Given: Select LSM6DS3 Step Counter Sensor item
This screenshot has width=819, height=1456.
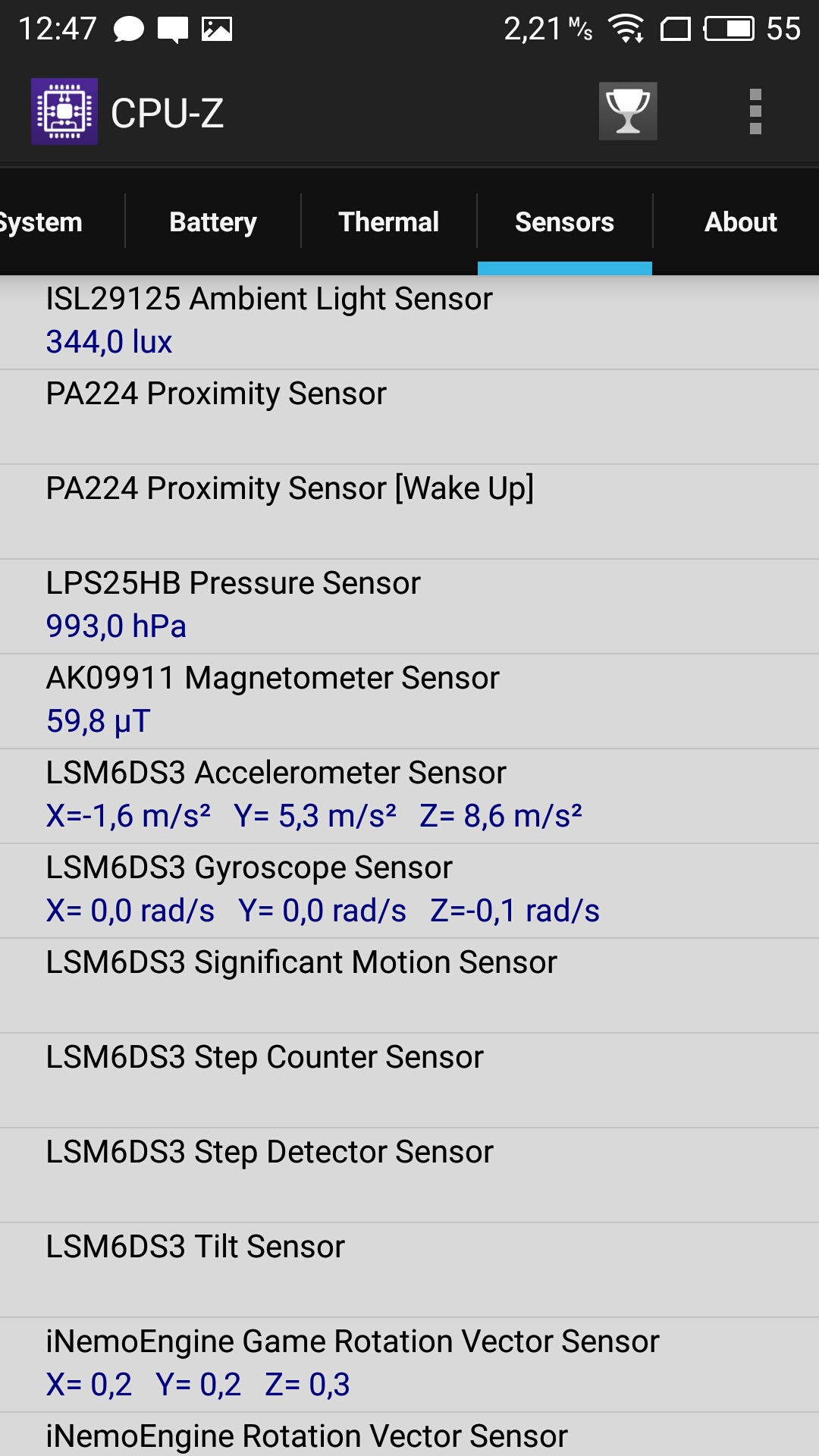Looking at the screenshot, I should click(x=409, y=1081).
